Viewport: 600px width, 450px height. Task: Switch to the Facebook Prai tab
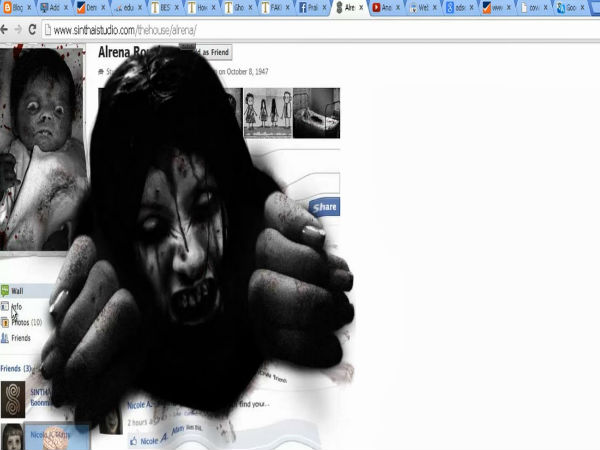pyautogui.click(x=313, y=7)
